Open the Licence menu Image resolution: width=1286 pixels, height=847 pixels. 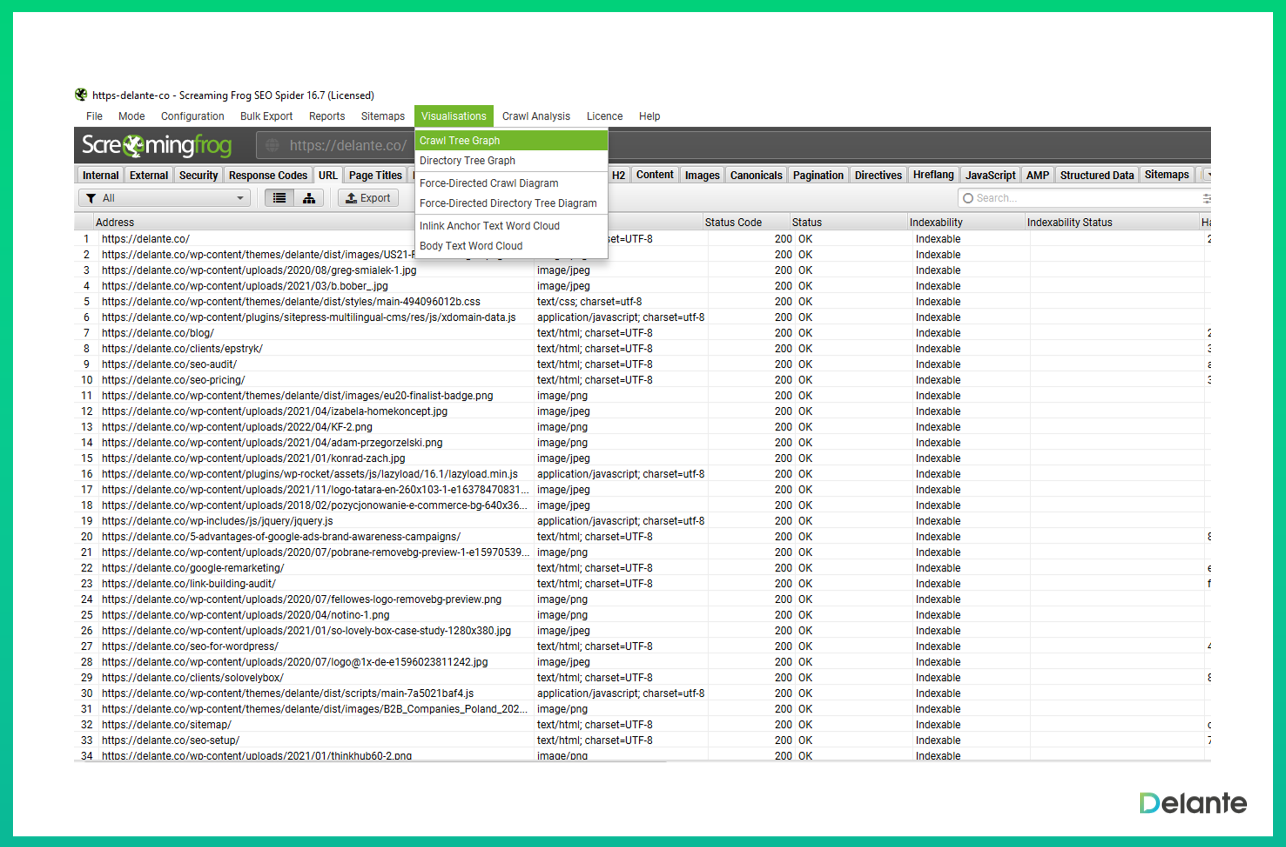[604, 116]
